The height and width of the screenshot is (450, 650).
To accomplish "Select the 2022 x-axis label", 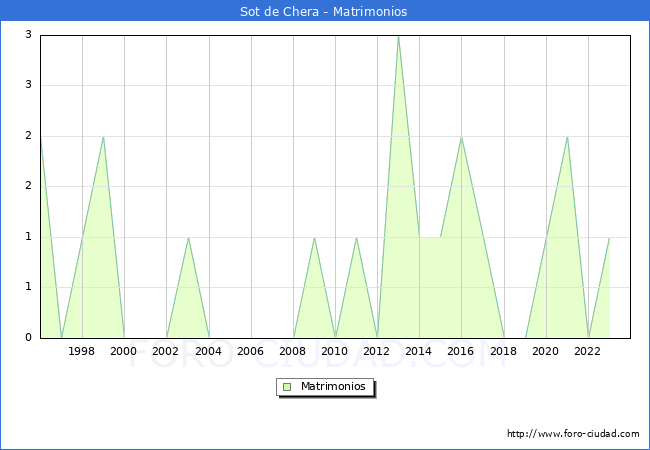I will point(588,351).
